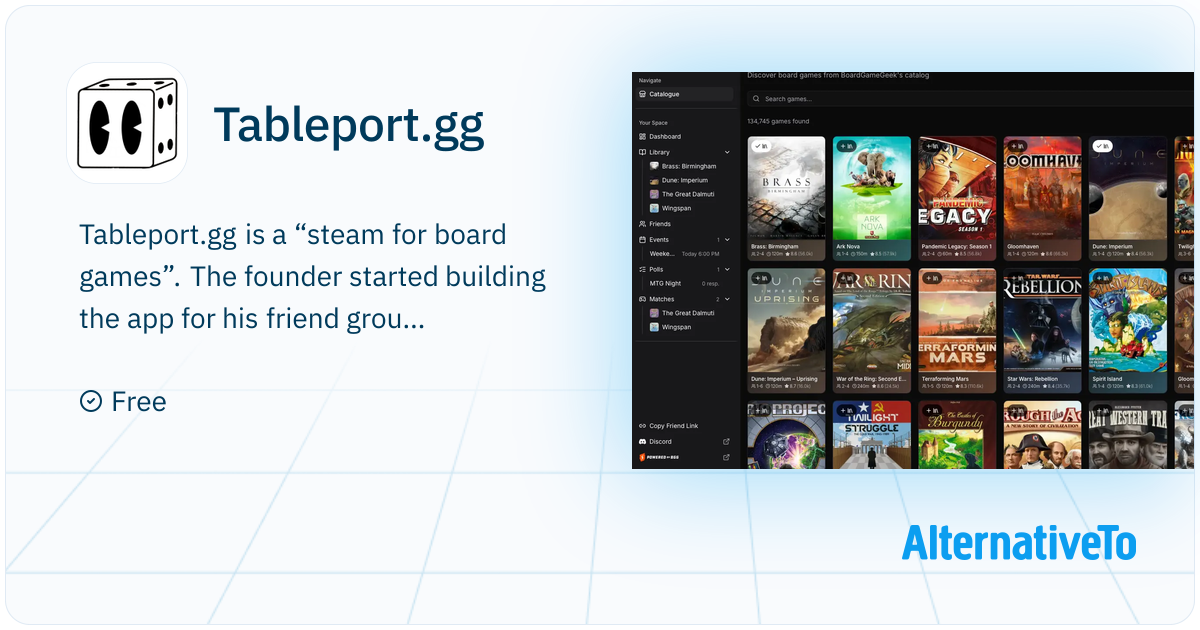Collapse the Matches chevron
The image size is (1200, 630).
[x=727, y=299]
